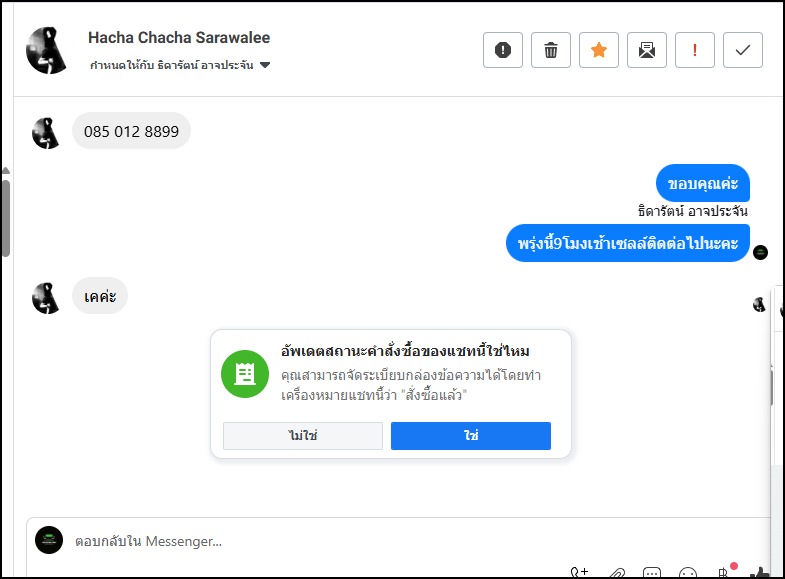Open Hacha Chacha Sarawalee contact name
Image resolution: width=785 pixels, height=579 pixels.
click(179, 38)
